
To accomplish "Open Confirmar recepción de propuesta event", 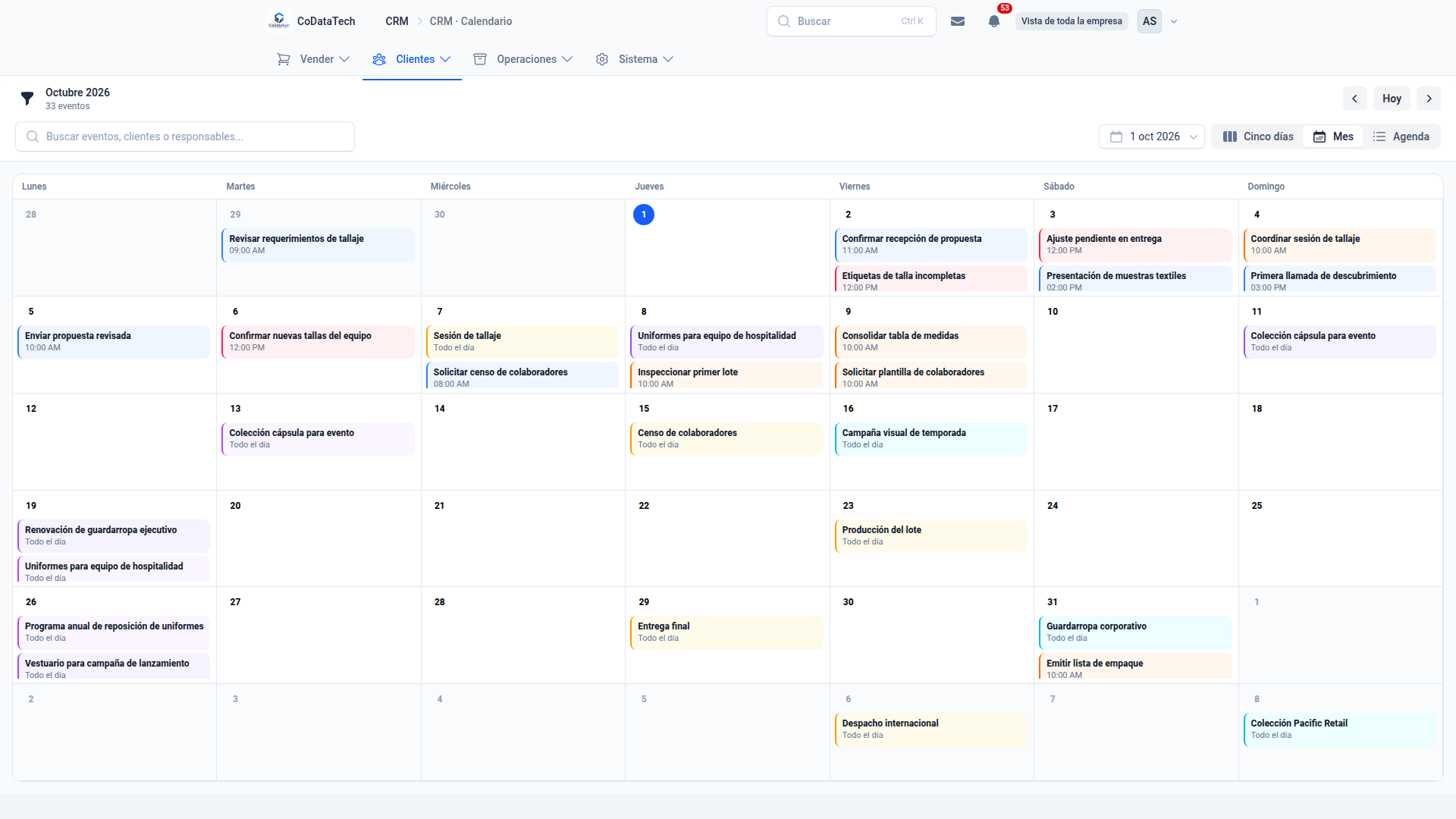I will 930,244.
